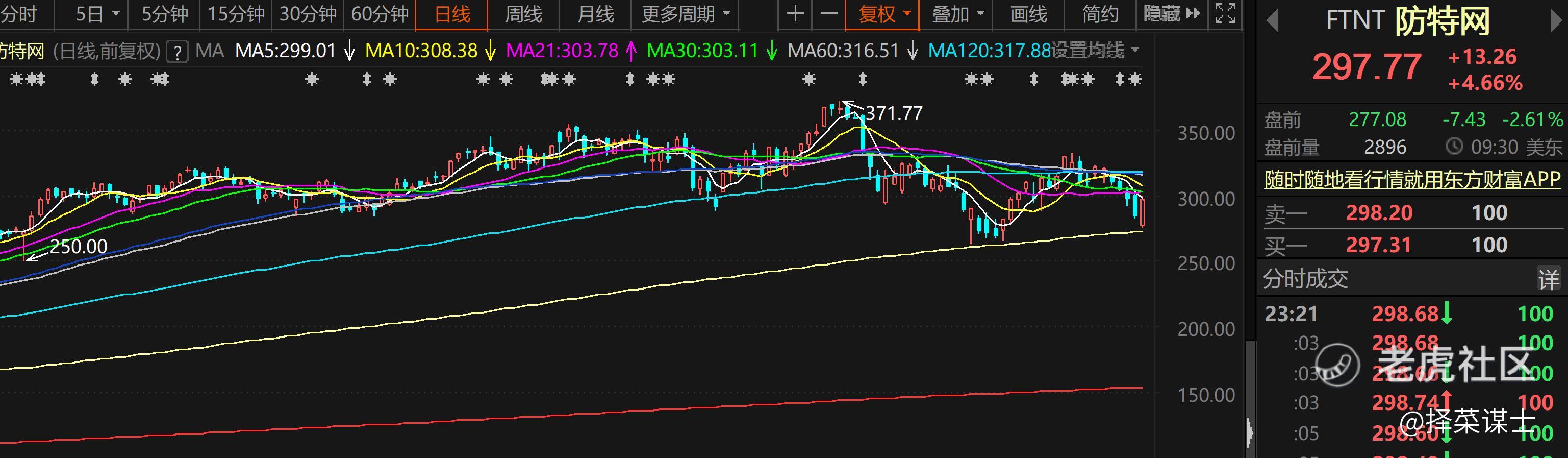1568x458 pixels.
Task: Select the 日线 daily chart tab
Action: pos(451,14)
